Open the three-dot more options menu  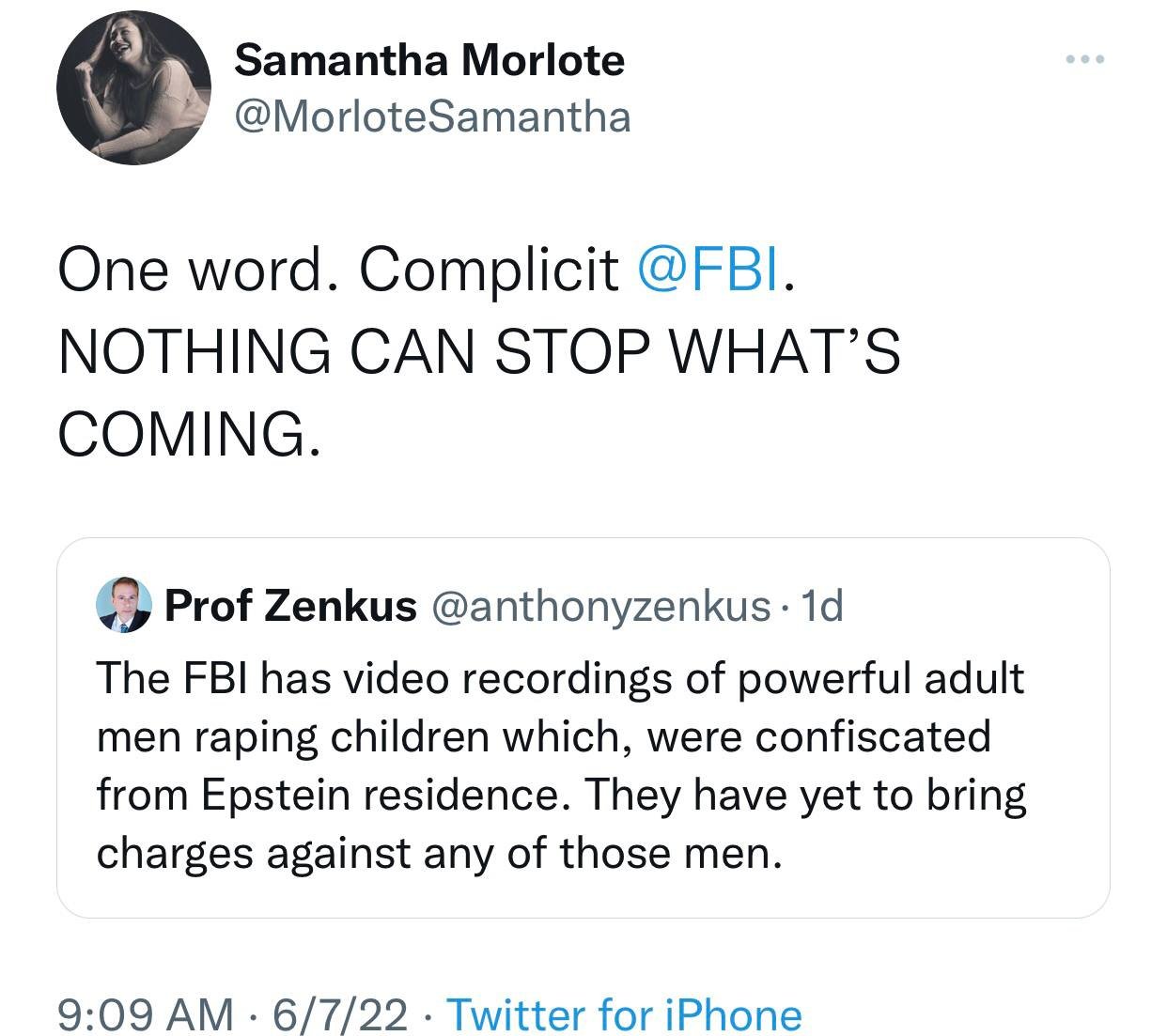tap(1085, 60)
